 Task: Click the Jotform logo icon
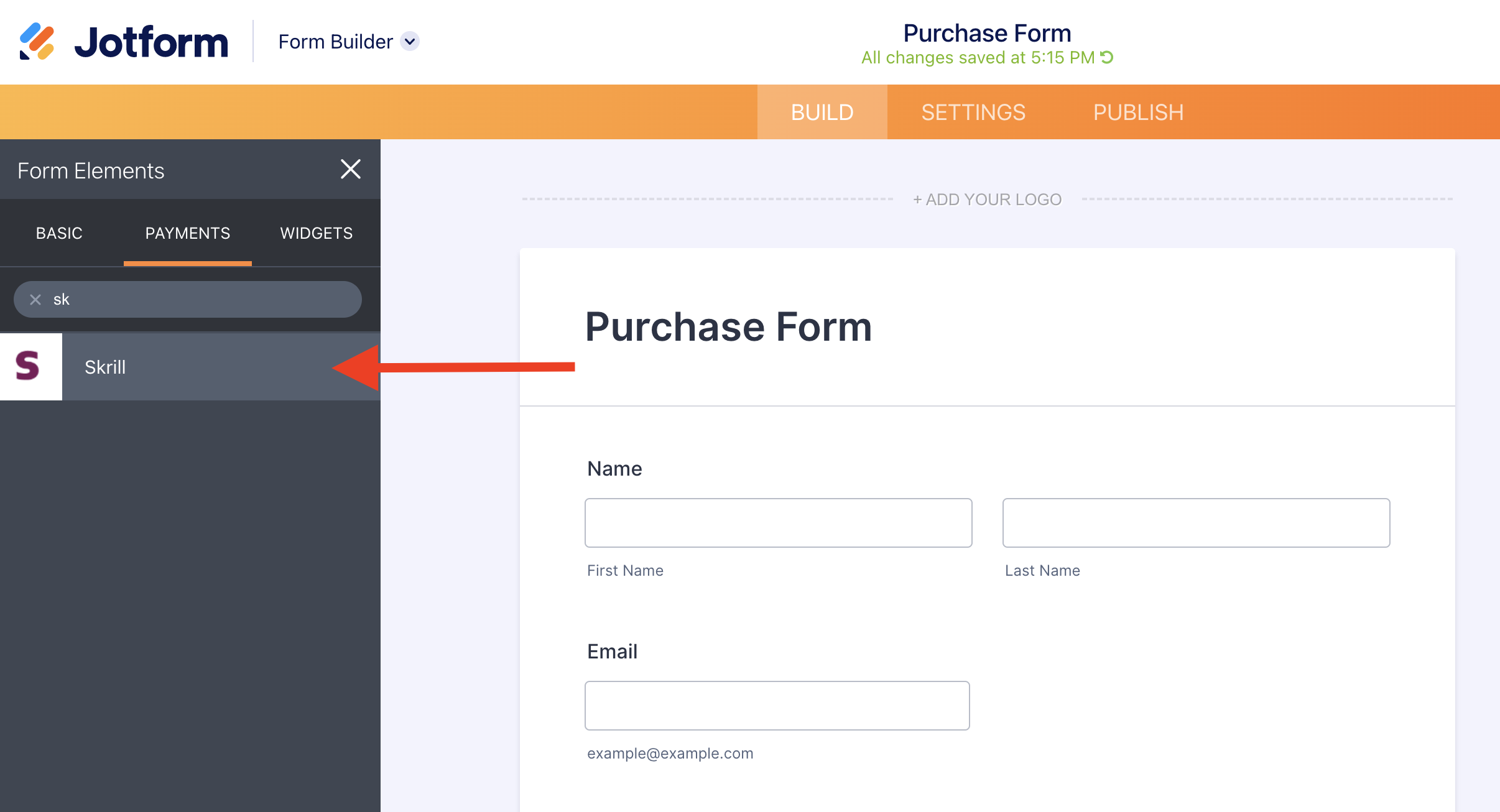pos(37,41)
